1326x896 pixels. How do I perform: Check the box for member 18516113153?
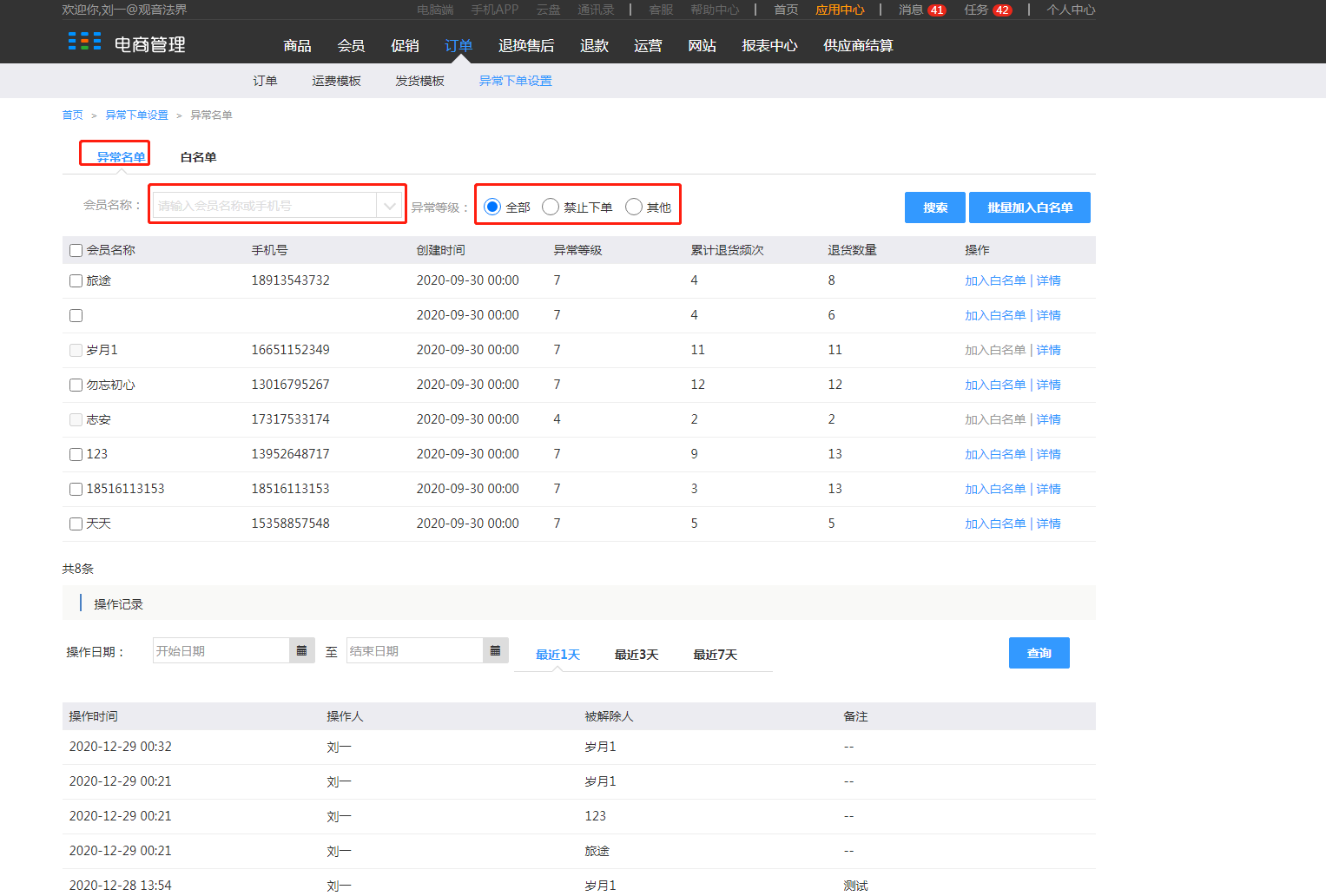(x=76, y=489)
